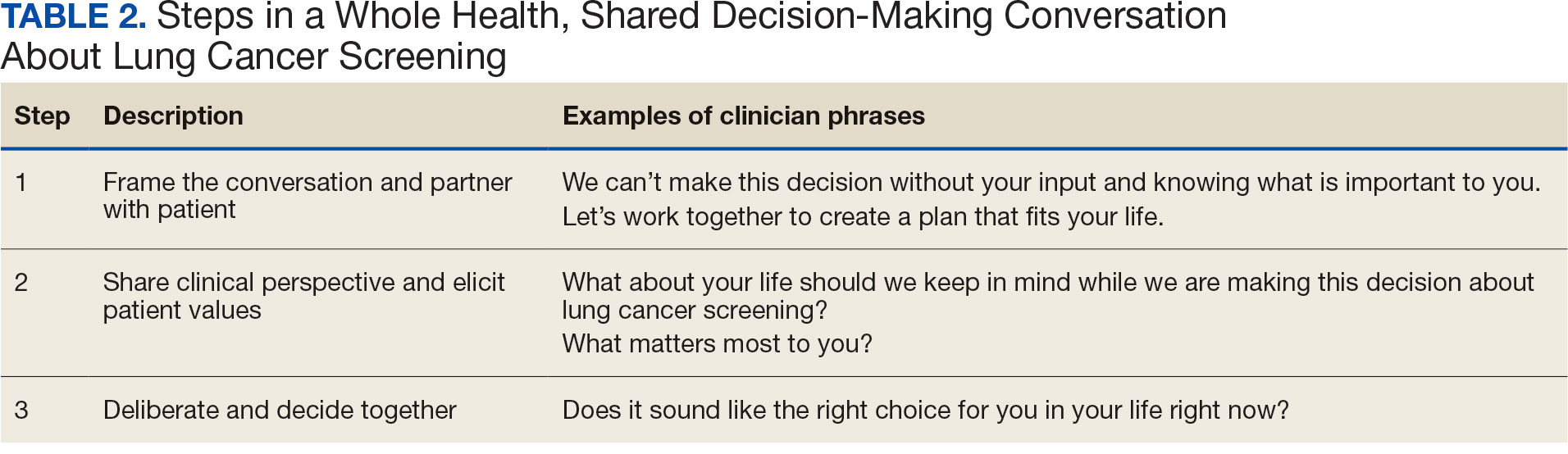Click 'Shared Decision-Making Conversation' in title
The width and height of the screenshot is (1568, 454).
tap(904, 17)
